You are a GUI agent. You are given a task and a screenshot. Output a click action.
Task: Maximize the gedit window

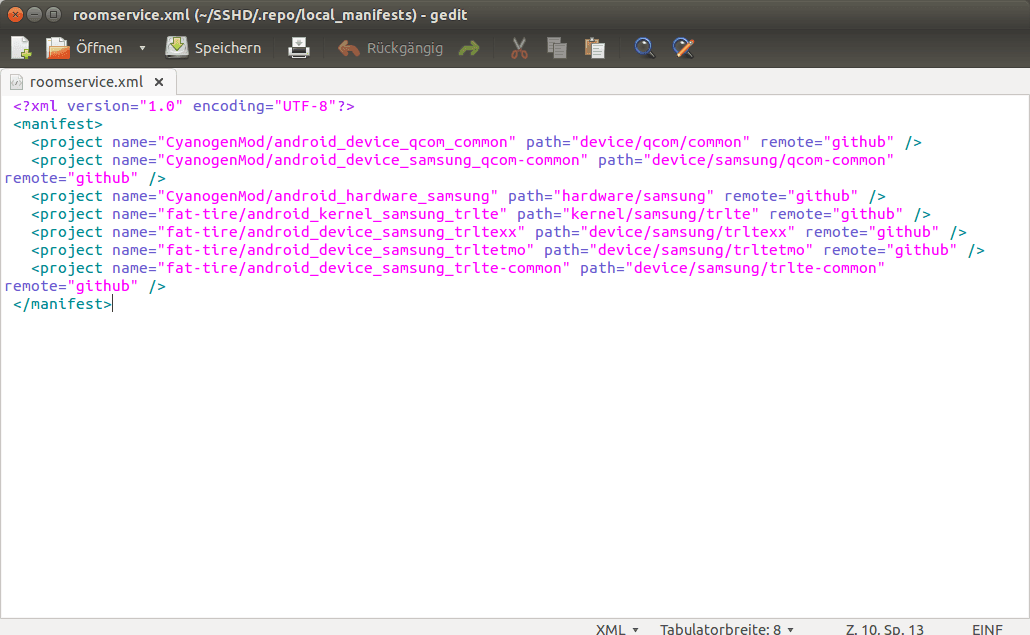click(54, 14)
